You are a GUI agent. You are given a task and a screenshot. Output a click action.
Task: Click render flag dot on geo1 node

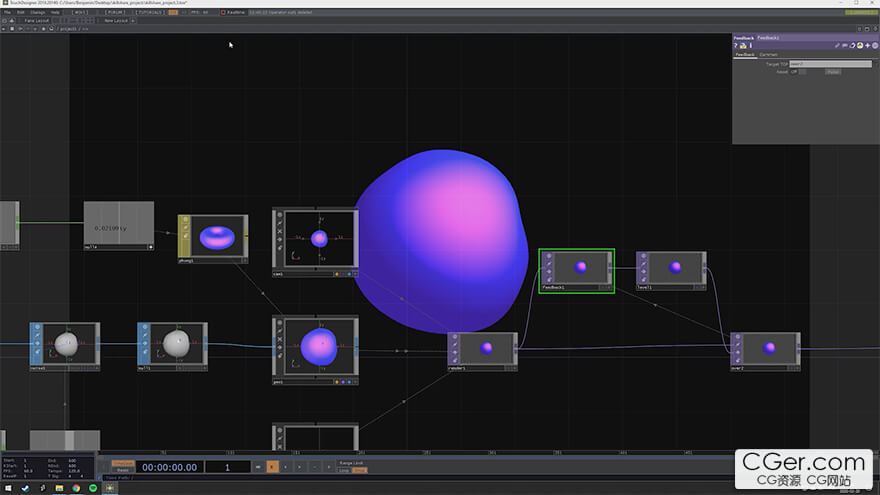coord(343,382)
